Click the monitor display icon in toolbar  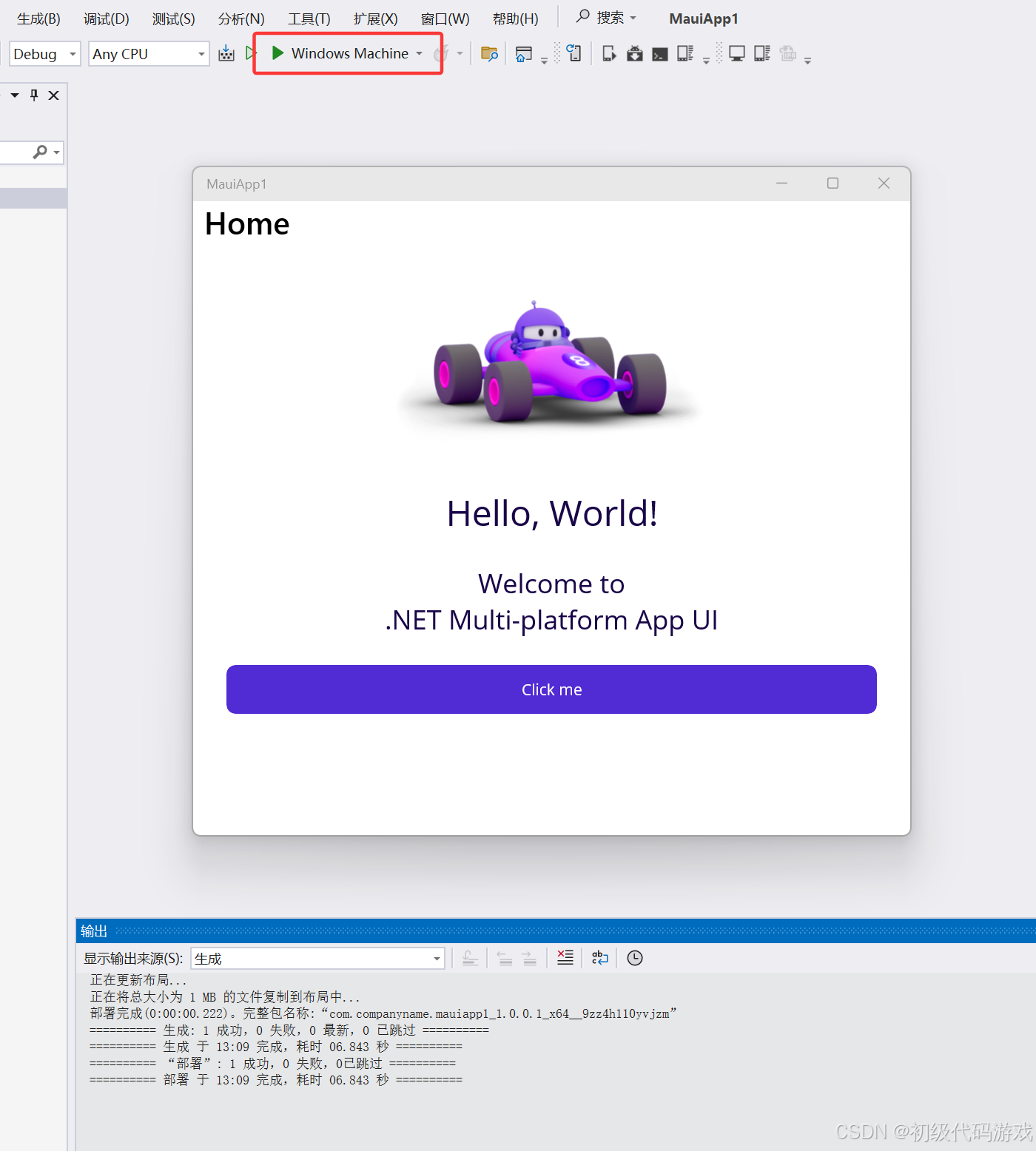pyautogui.click(x=736, y=54)
